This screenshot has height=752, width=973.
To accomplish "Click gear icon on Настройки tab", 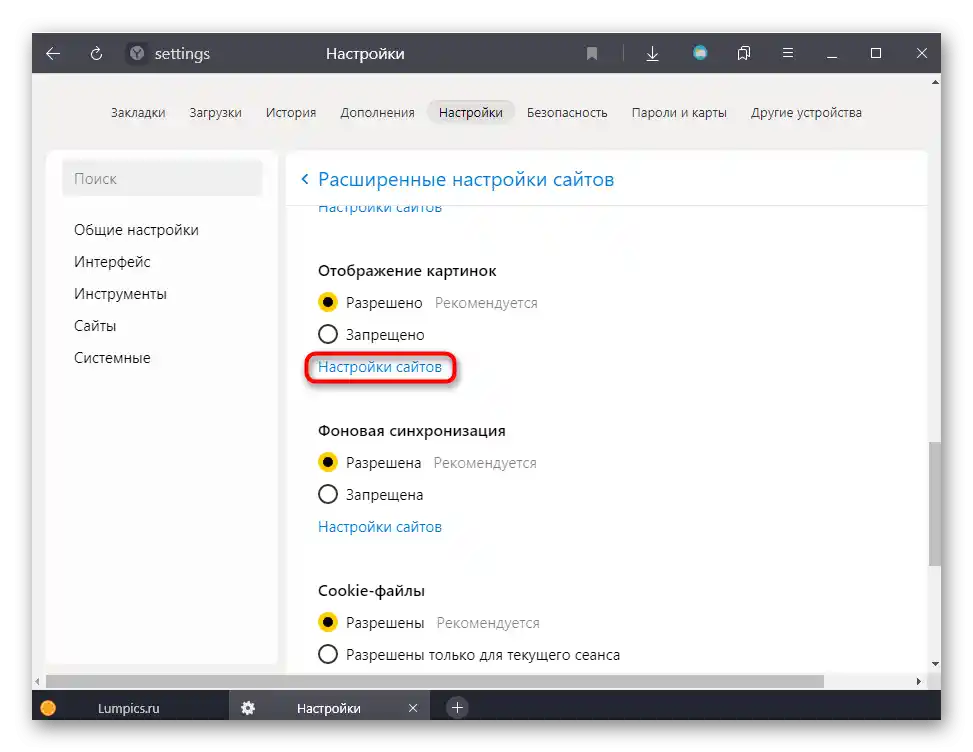I will point(248,708).
